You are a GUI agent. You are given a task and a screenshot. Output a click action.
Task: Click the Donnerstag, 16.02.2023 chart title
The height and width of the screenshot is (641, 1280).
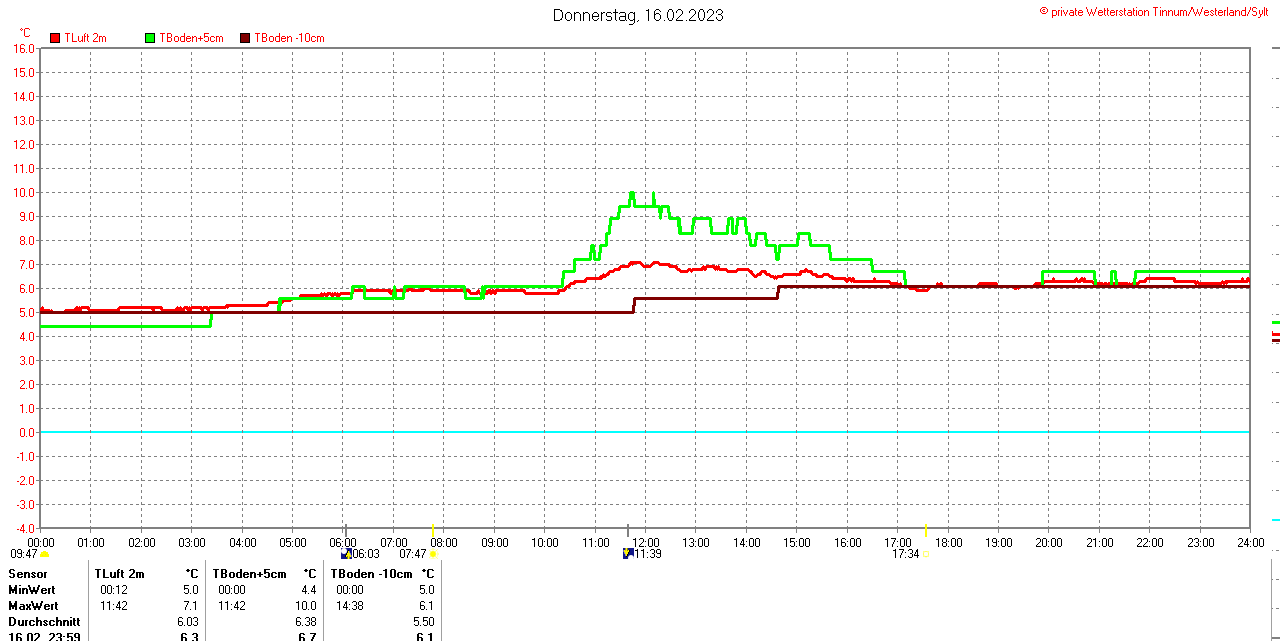coord(638,15)
